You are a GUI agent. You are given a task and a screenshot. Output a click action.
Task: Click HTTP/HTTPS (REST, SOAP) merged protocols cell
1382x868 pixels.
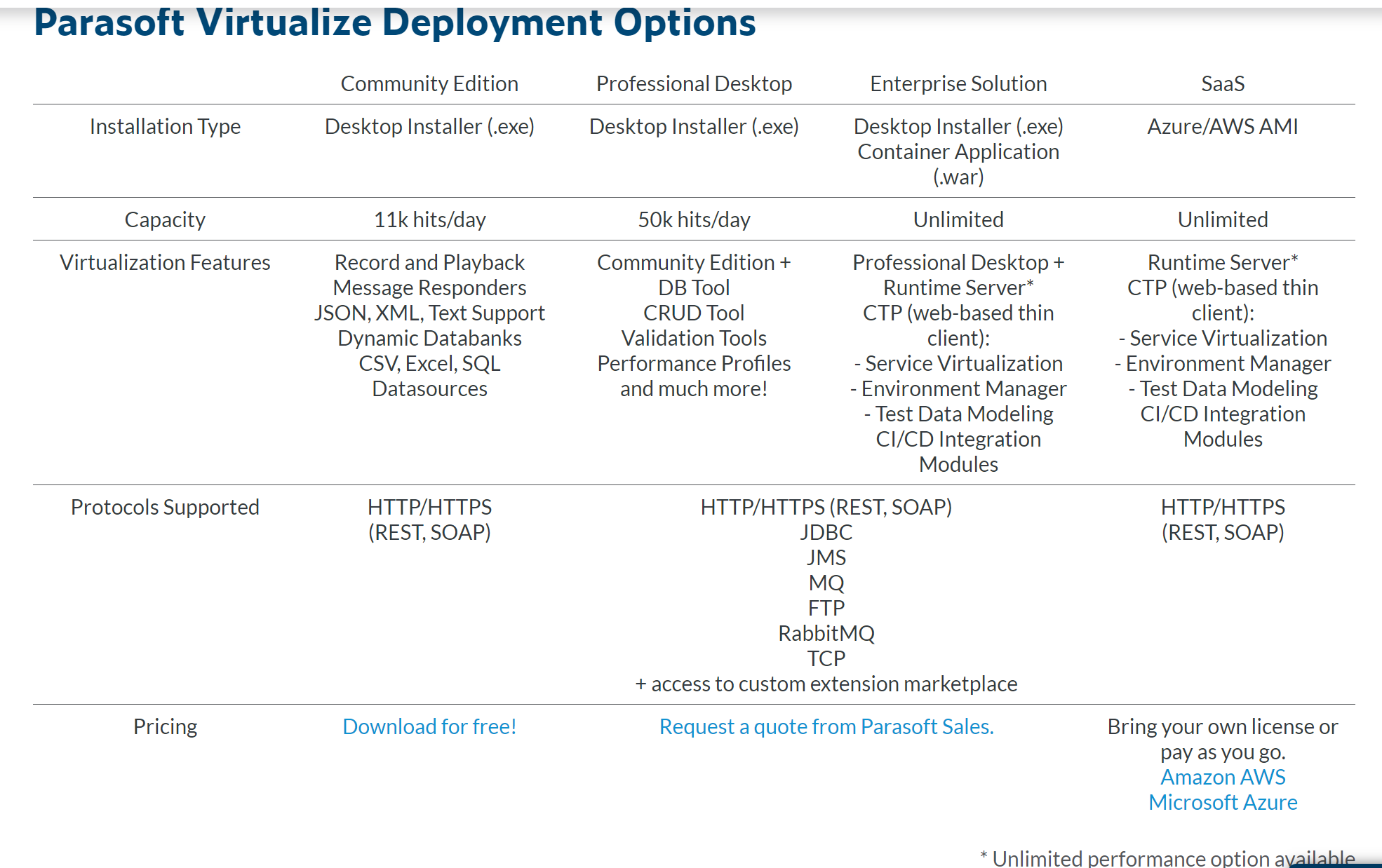coord(826,507)
